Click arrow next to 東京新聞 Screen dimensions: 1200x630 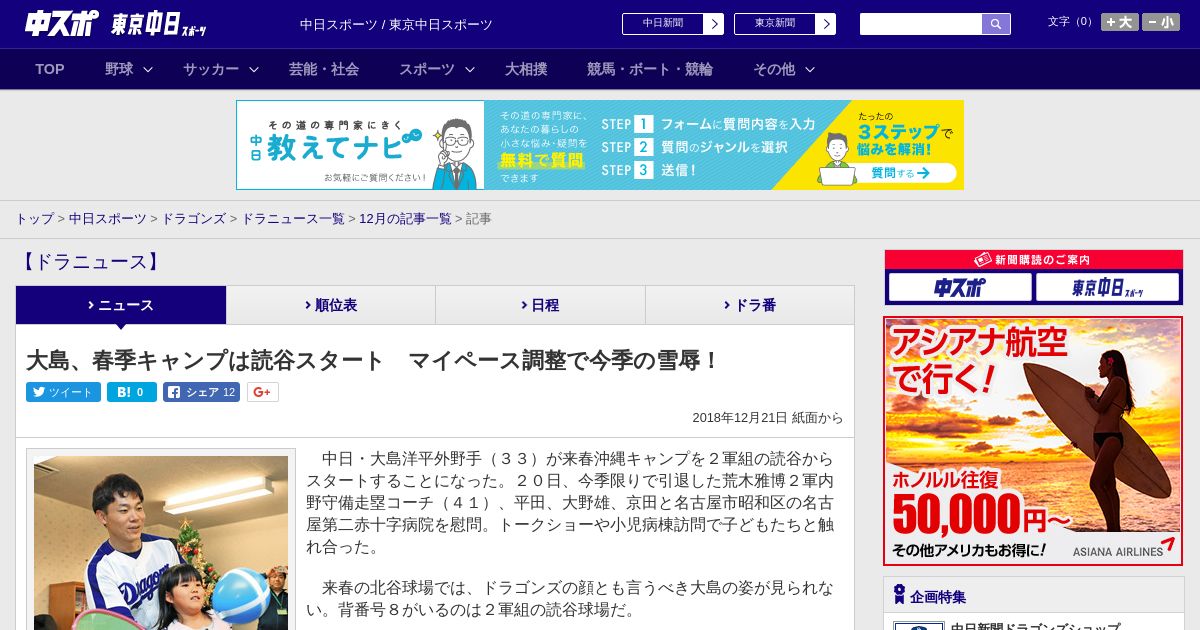(x=826, y=24)
